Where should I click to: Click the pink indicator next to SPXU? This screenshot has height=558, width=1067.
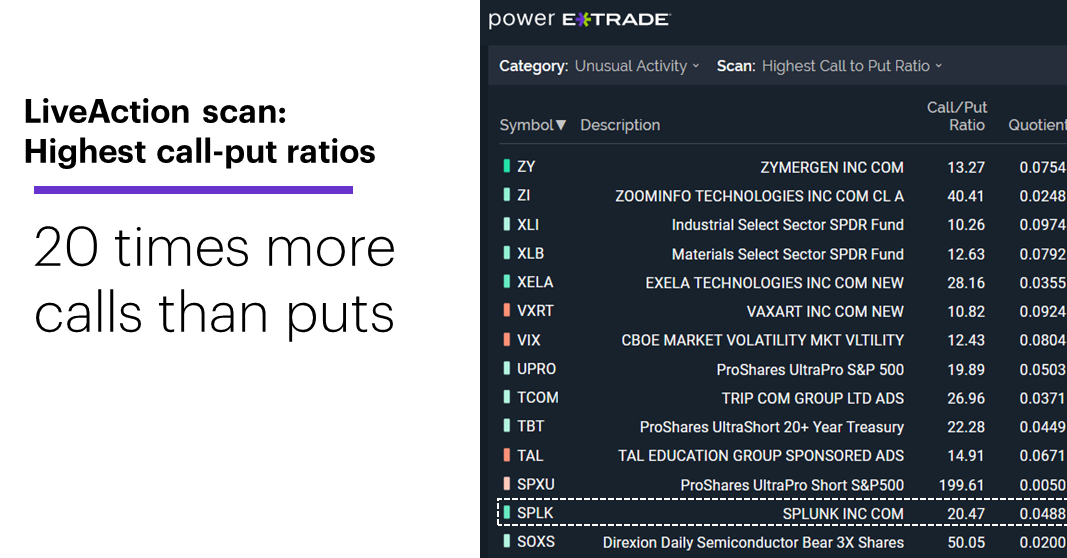click(x=506, y=484)
